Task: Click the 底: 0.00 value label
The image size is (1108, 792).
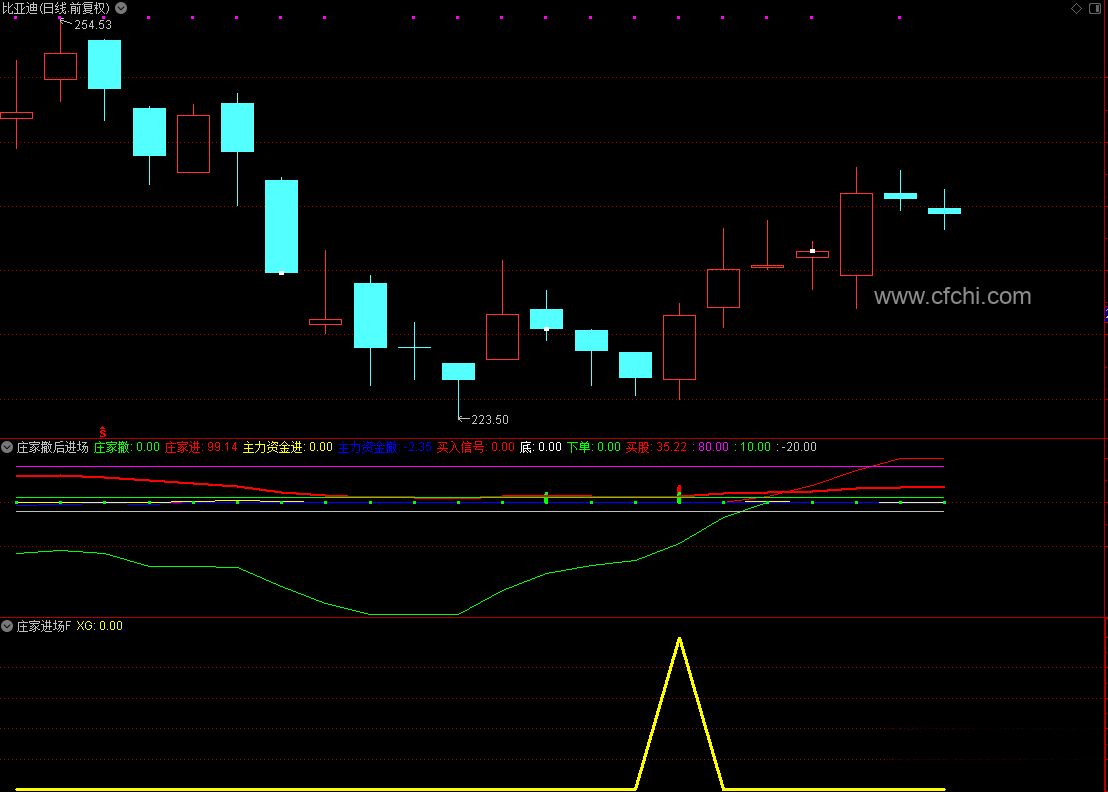Action: pyautogui.click(x=541, y=447)
